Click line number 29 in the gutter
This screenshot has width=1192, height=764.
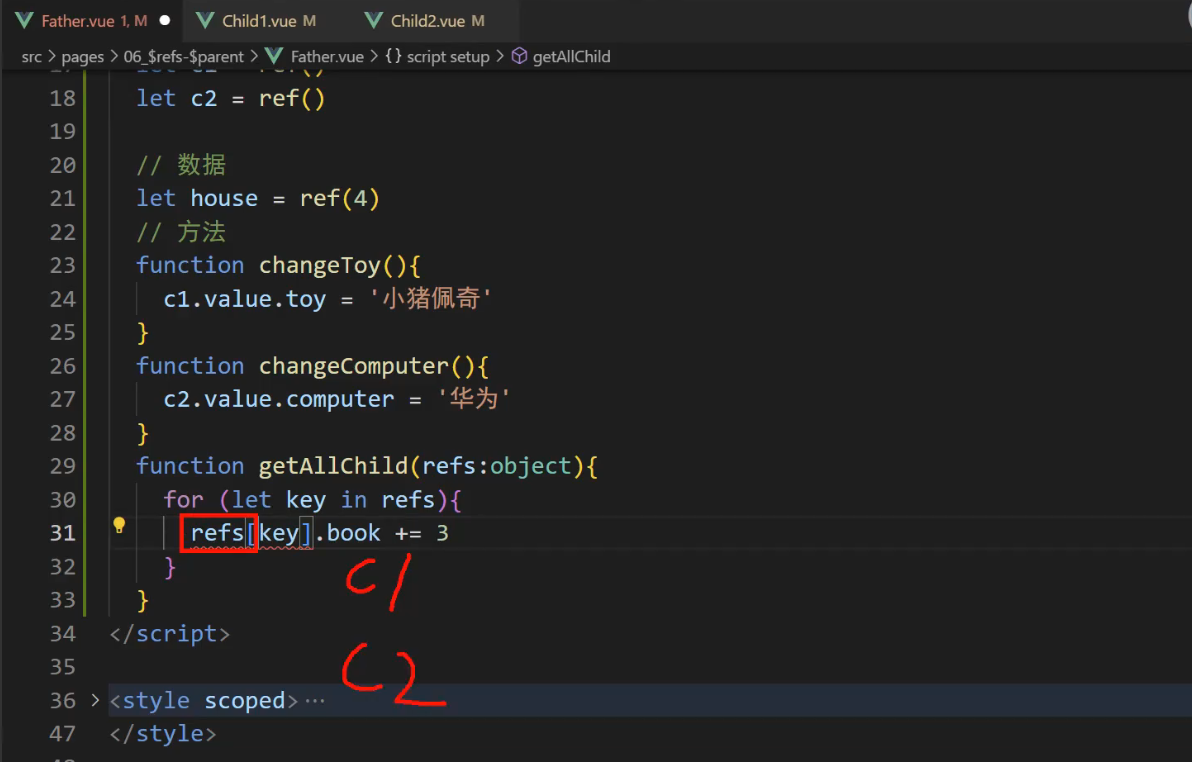[x=62, y=466]
